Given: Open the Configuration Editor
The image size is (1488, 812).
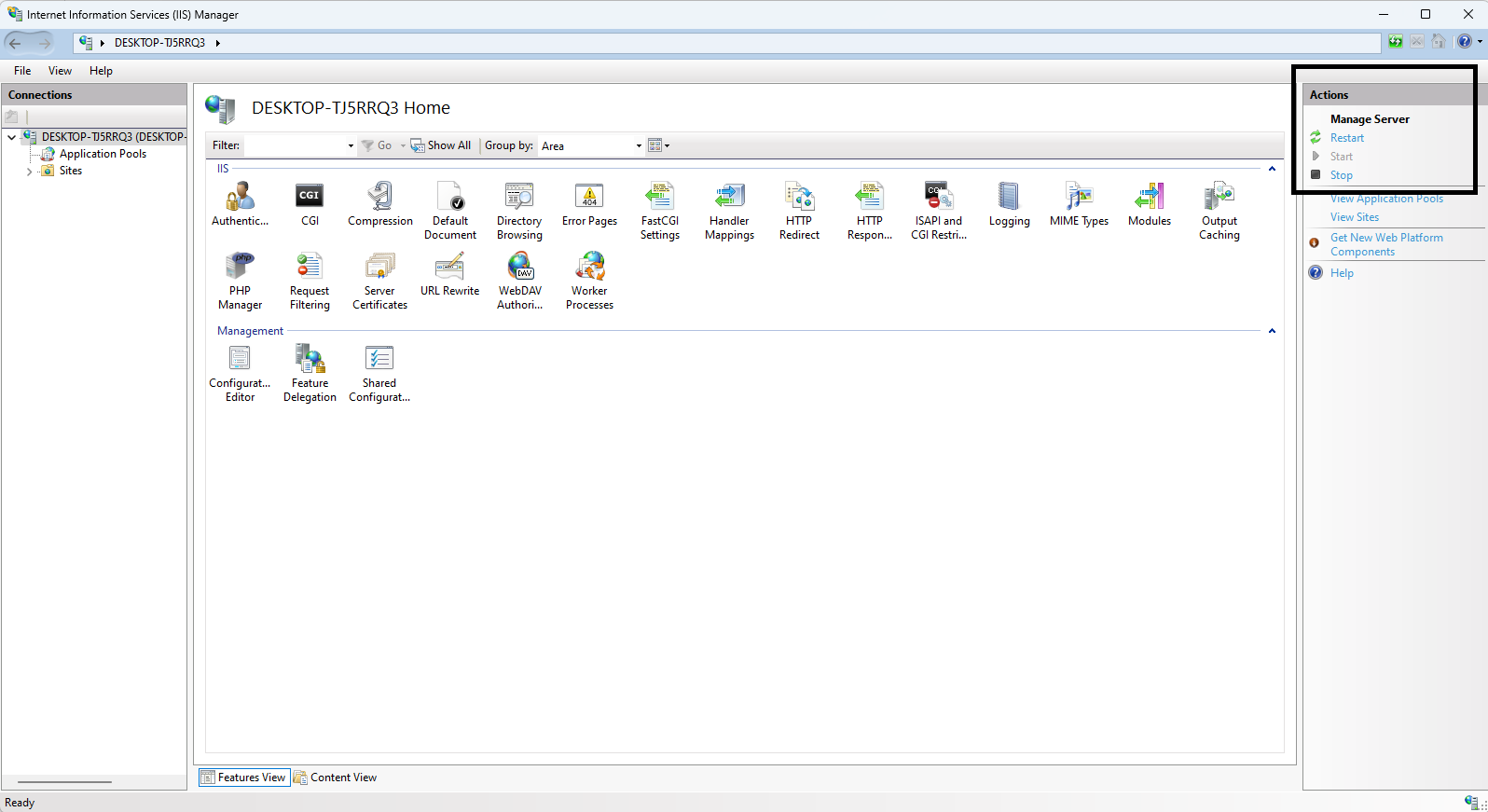Looking at the screenshot, I should pyautogui.click(x=240, y=373).
